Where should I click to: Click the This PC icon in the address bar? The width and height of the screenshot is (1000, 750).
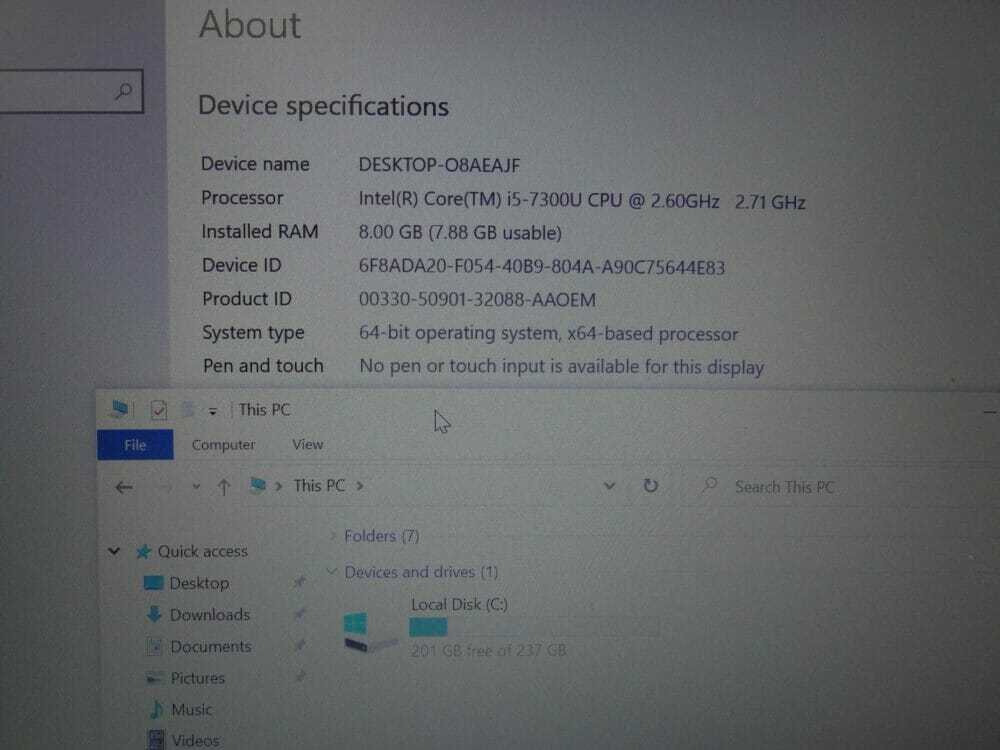[x=258, y=485]
